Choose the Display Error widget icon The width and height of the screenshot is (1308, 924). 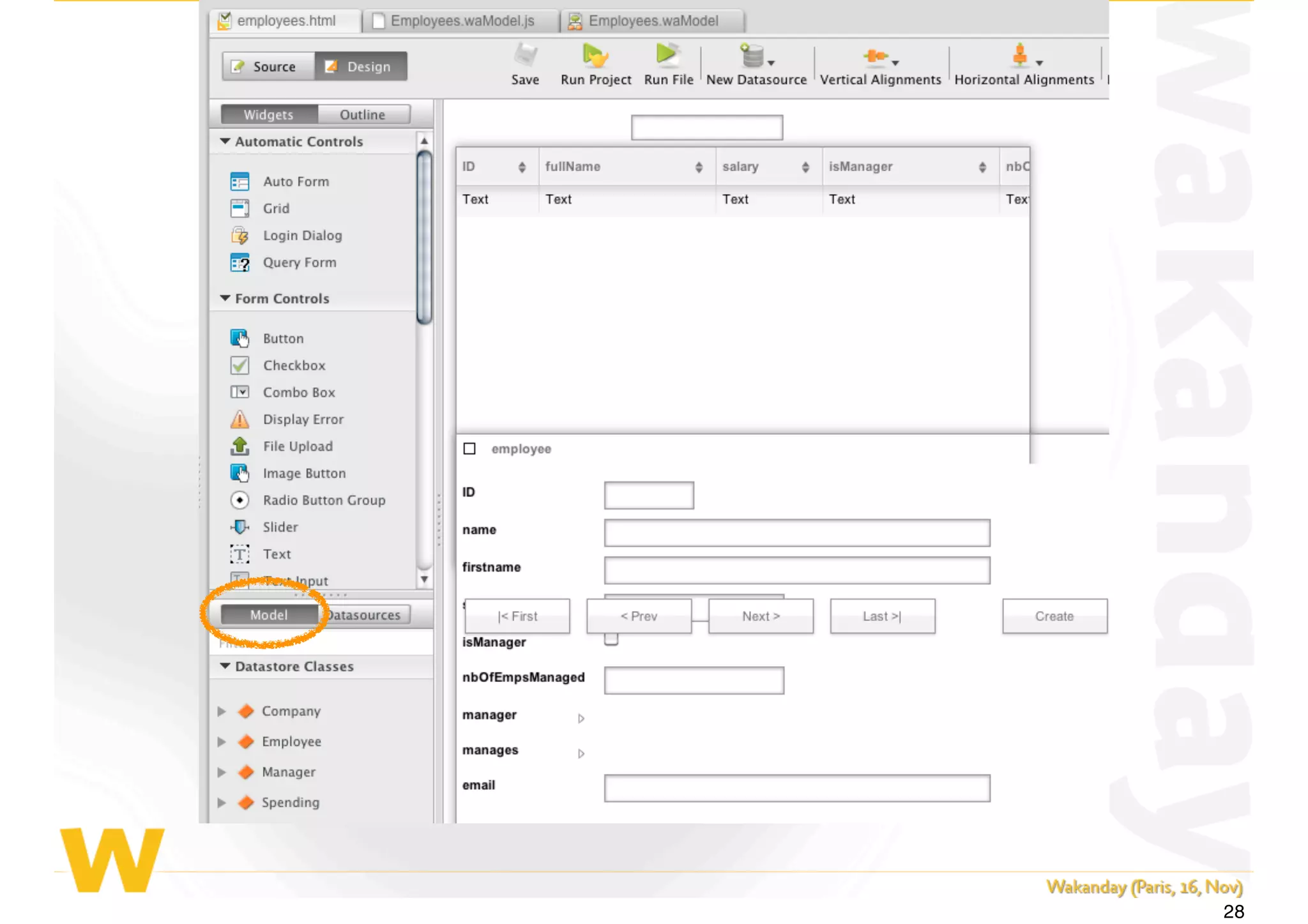240,420
